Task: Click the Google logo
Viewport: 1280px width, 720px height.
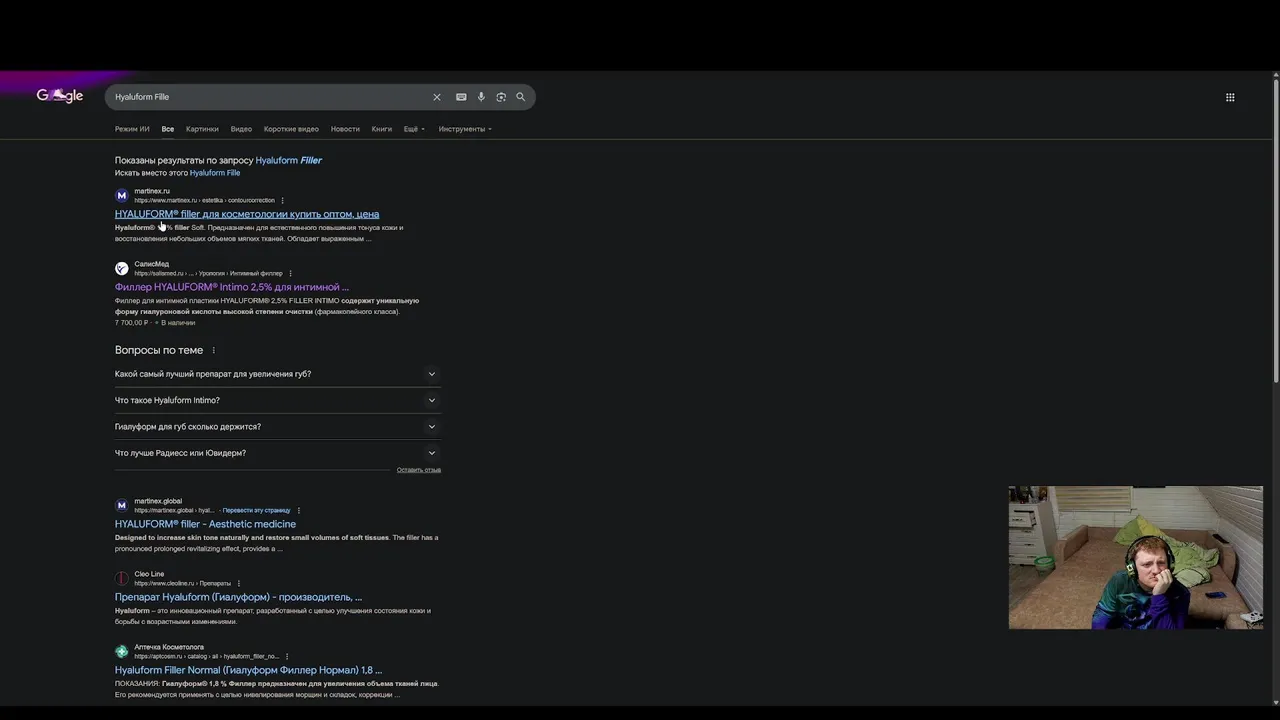Action: [x=60, y=96]
